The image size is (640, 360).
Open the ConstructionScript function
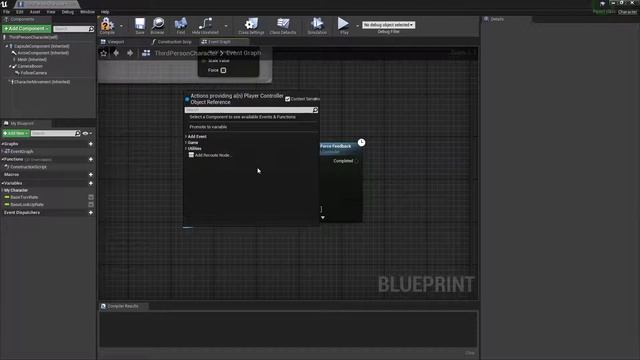tap(28, 167)
